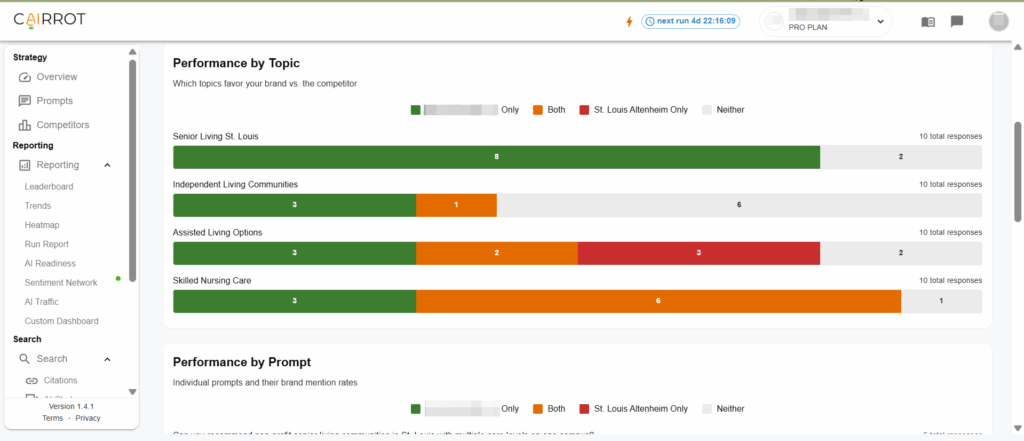
Task: Open AI Readiness in the sidebar
Action: click(x=50, y=263)
